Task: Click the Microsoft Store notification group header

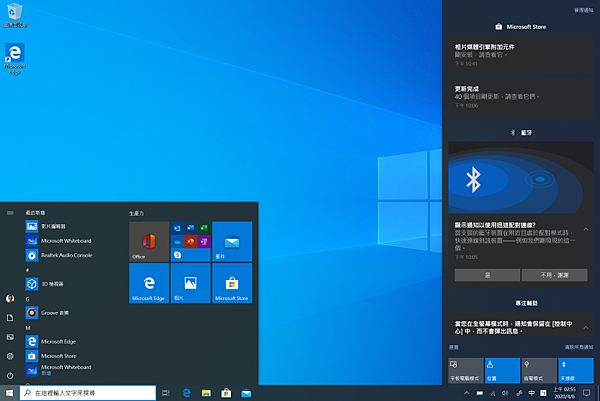Action: pyautogui.click(x=520, y=27)
